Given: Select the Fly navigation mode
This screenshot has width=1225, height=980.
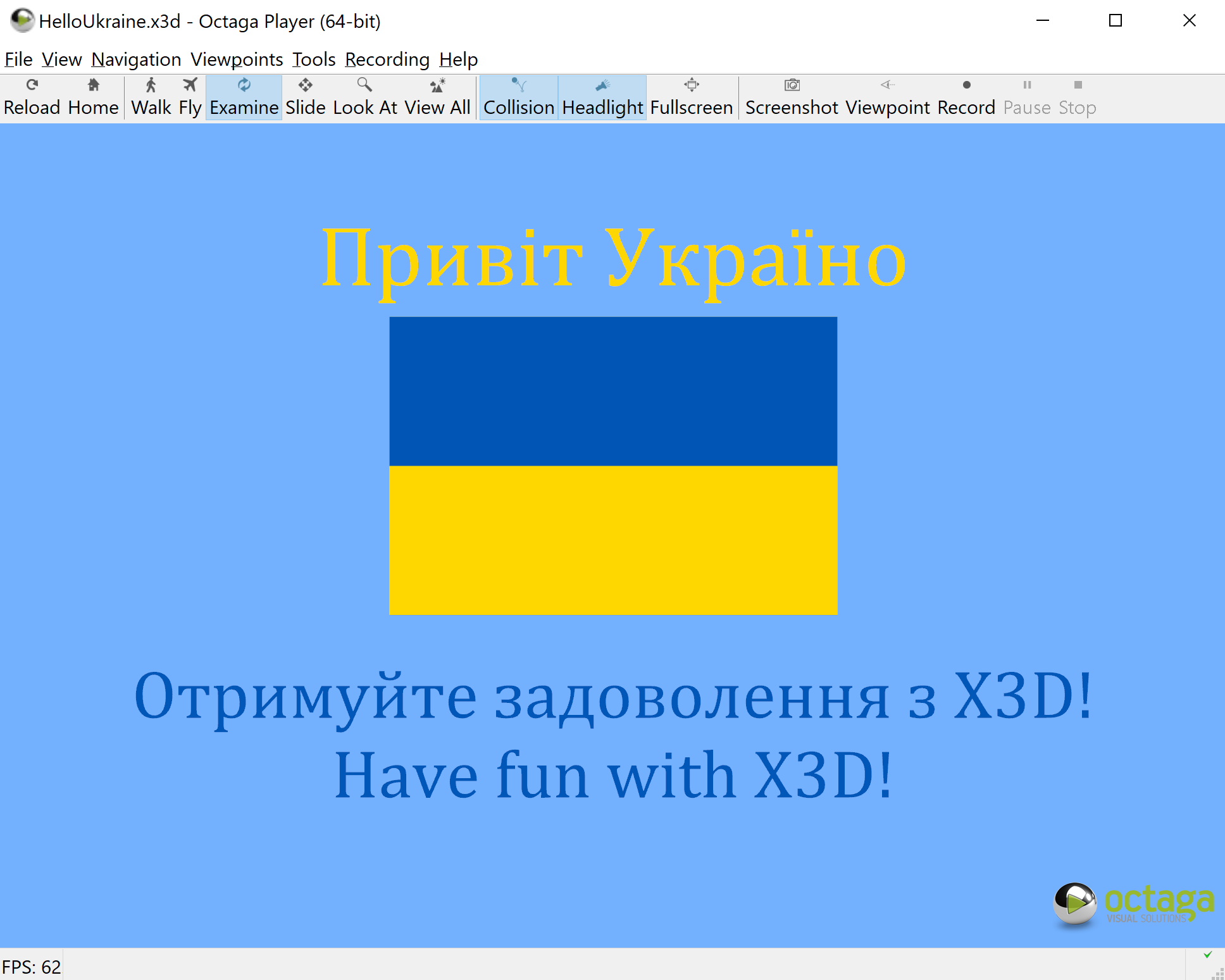Looking at the screenshot, I should pos(190,97).
